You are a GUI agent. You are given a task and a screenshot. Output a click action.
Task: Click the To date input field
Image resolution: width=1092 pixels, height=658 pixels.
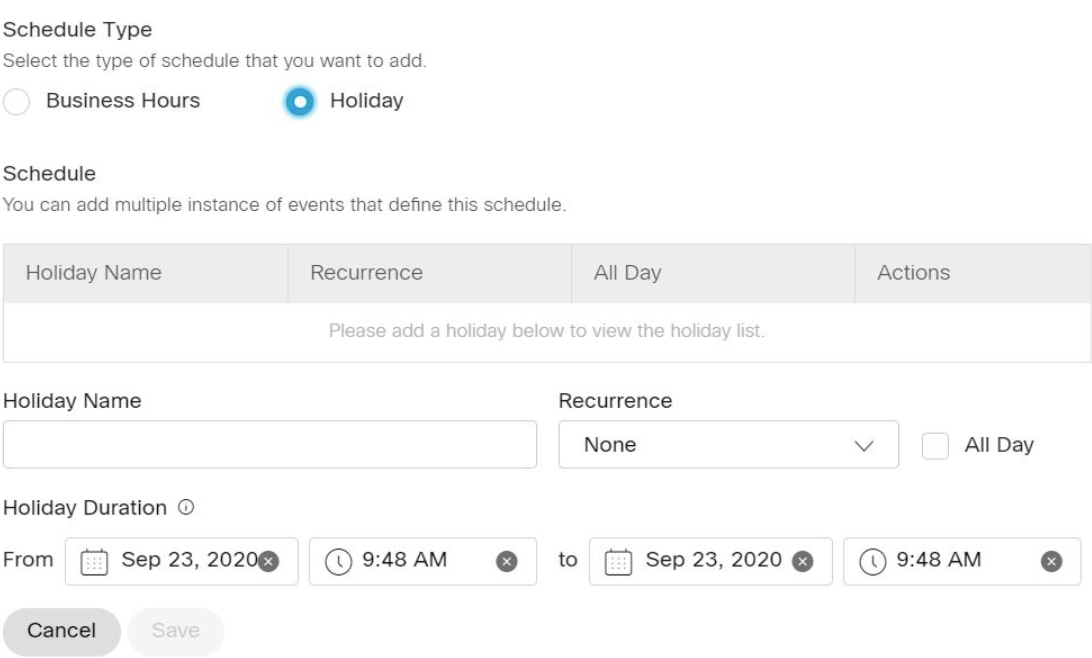point(713,561)
